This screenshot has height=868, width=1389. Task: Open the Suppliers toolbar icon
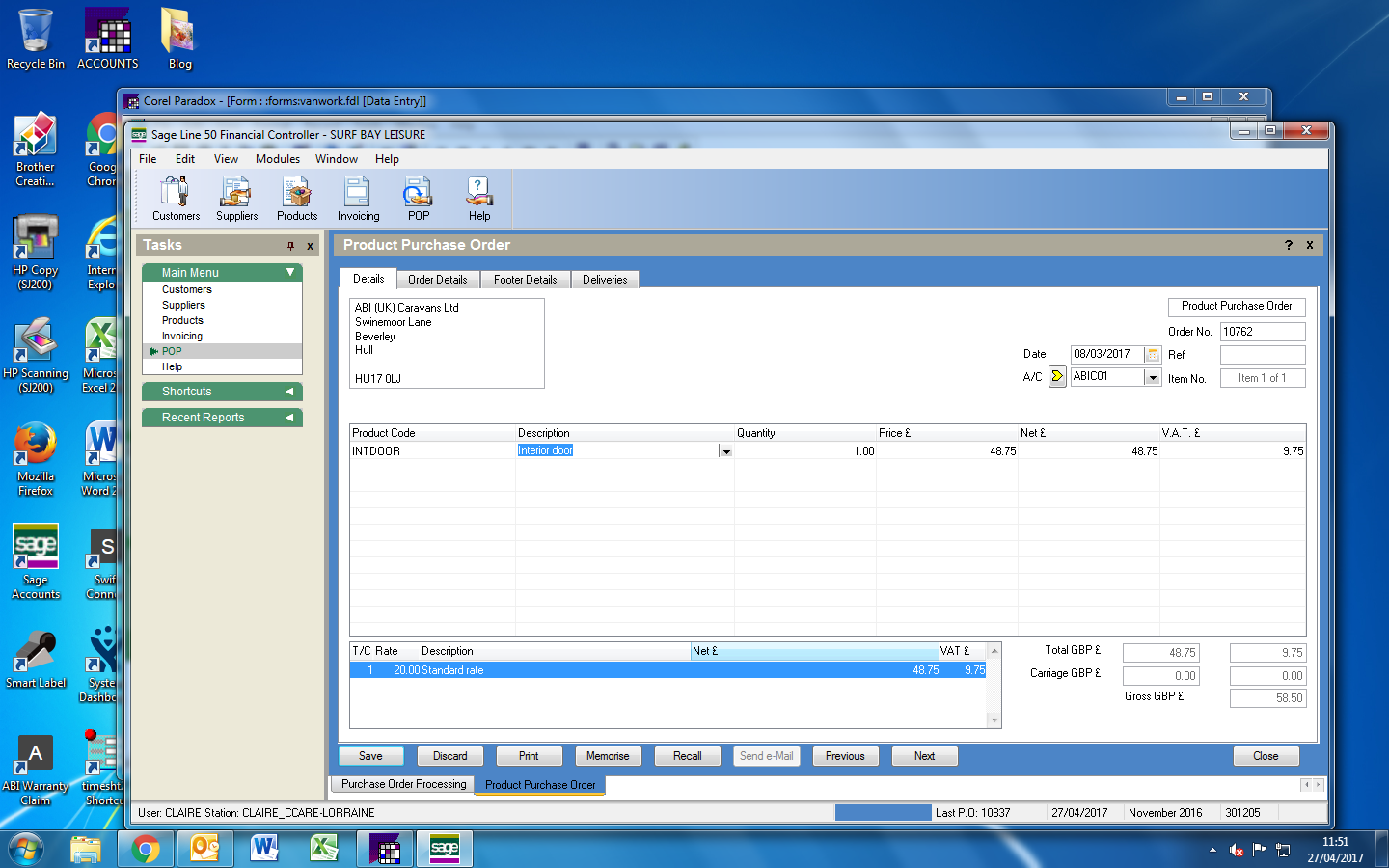tap(236, 198)
